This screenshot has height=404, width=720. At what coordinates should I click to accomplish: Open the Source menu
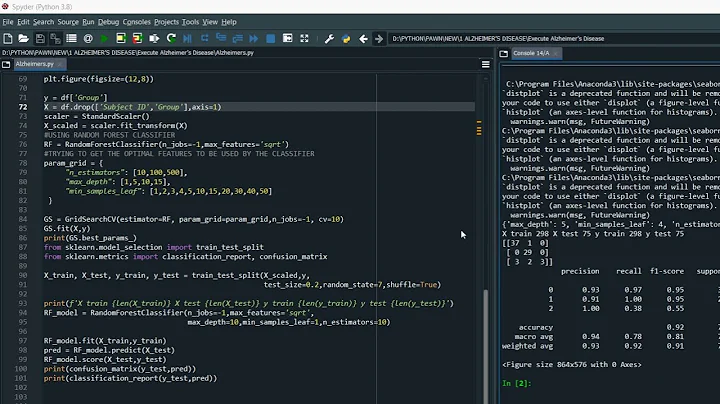pos(68,22)
